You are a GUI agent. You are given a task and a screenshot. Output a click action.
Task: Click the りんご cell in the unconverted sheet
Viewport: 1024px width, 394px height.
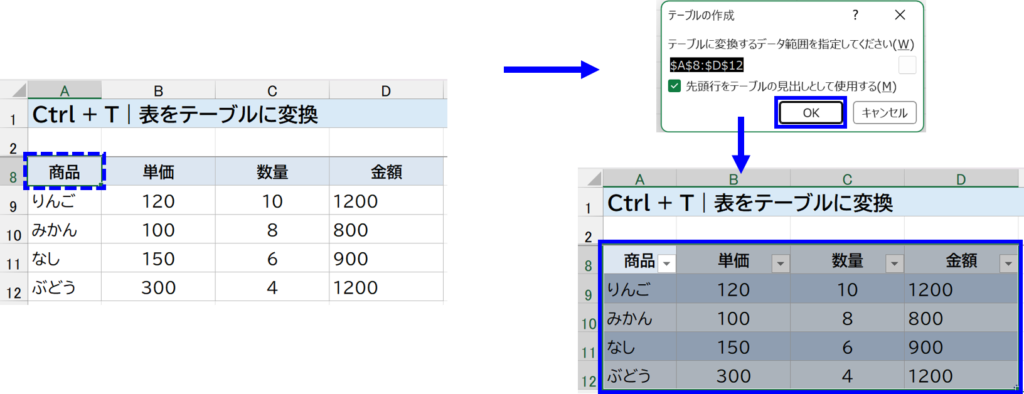coord(65,201)
